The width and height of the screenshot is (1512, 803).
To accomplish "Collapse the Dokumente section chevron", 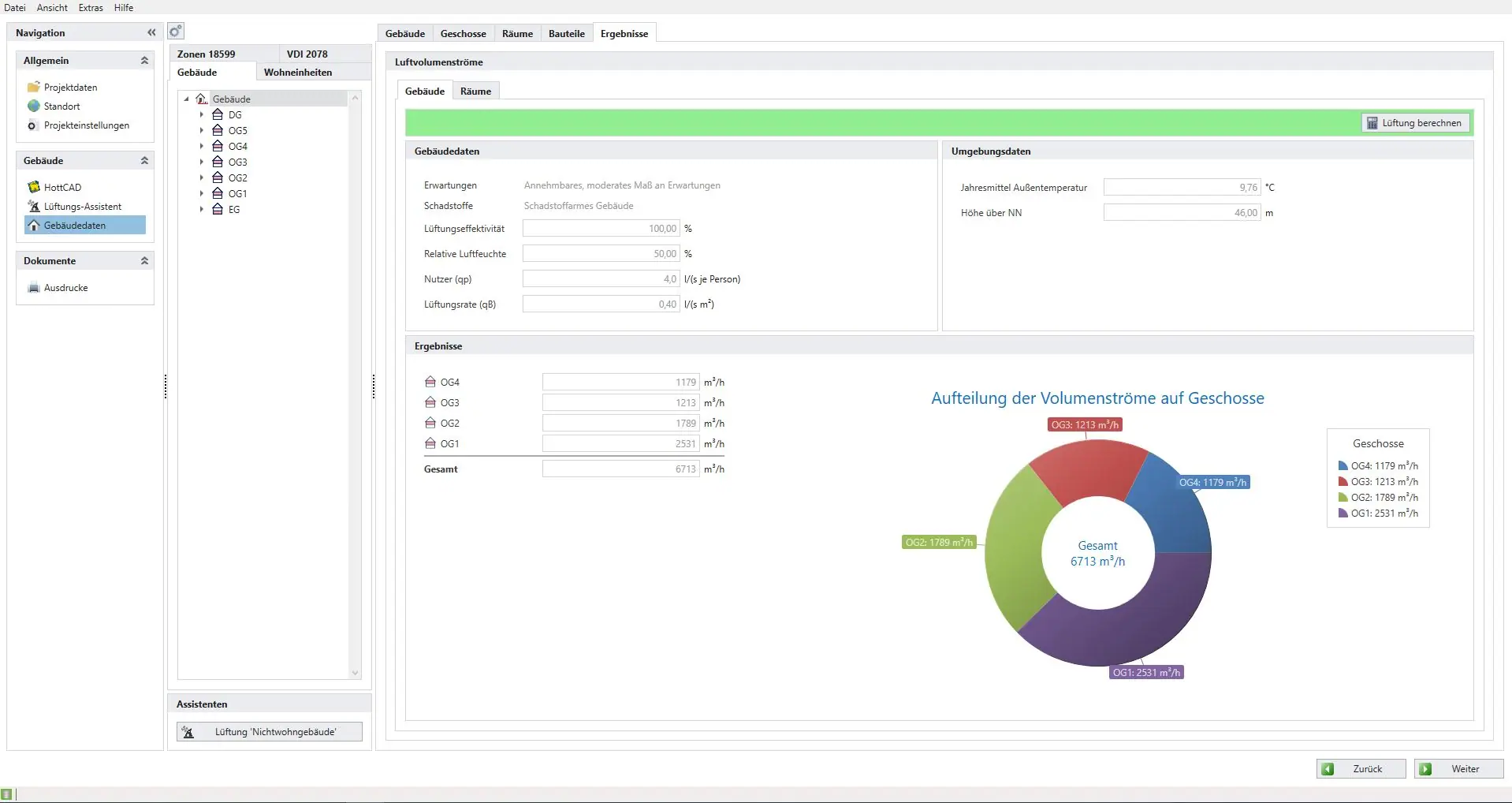I will click(x=144, y=261).
